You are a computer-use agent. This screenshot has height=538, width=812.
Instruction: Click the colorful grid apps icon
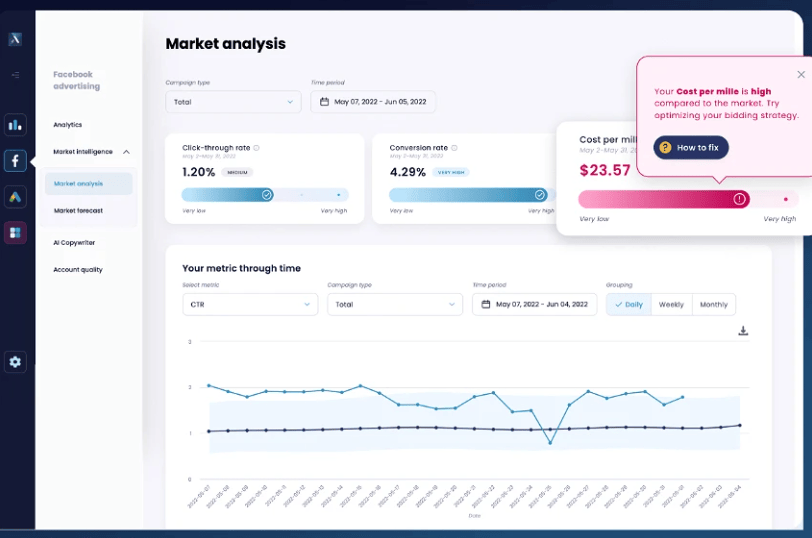pyautogui.click(x=15, y=233)
